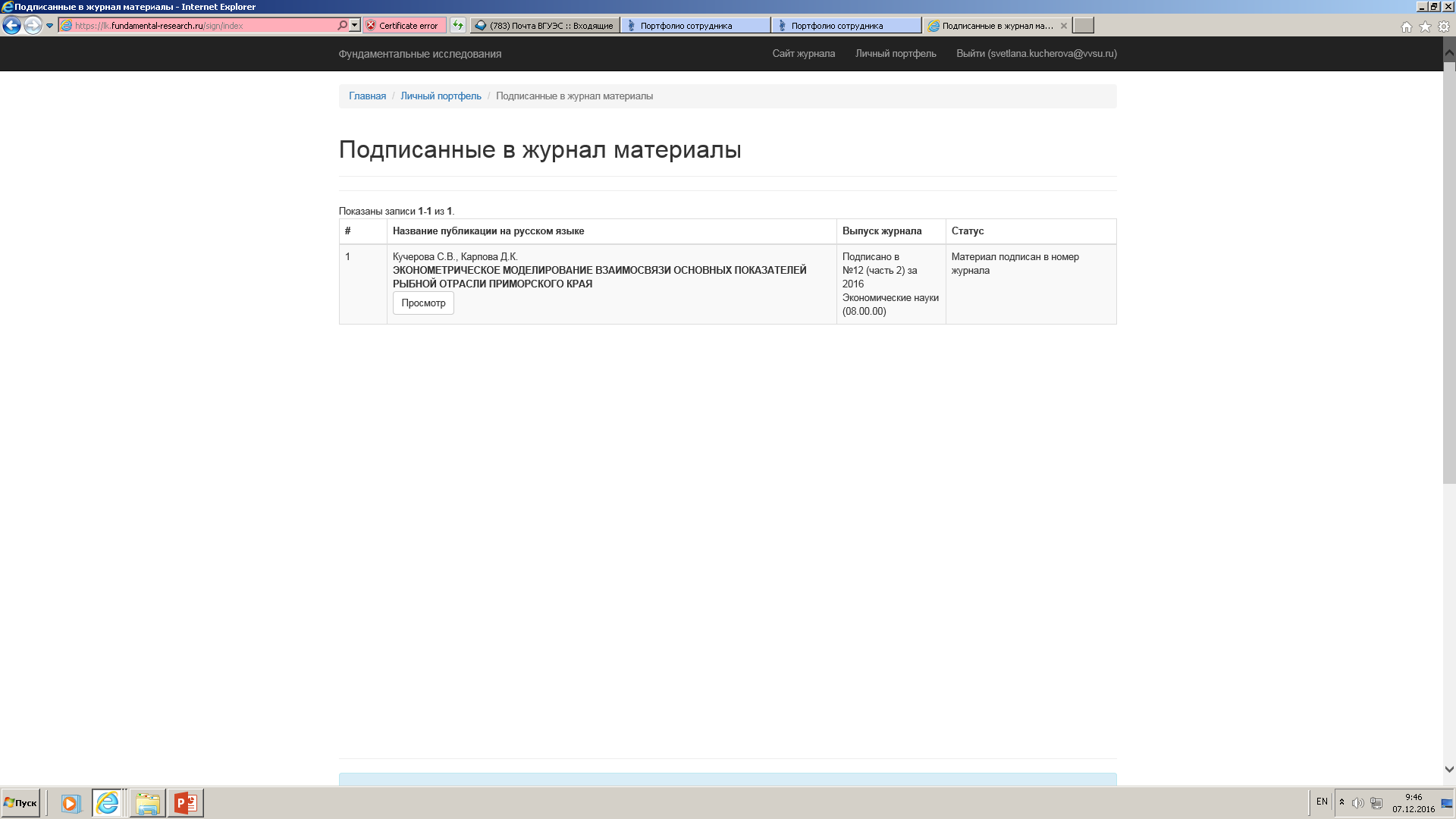Open recent pages dropdown arrow
Screen dimensions: 1456x819
point(49,25)
